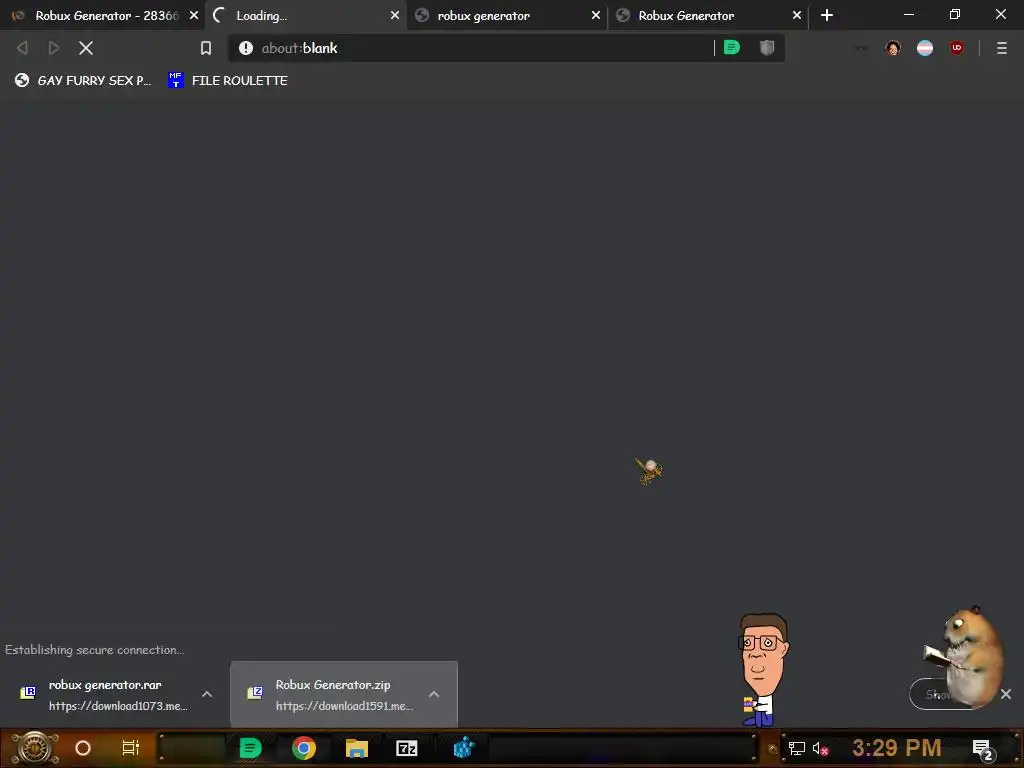Open the face avatar extension icon
Screen dimensions: 1024x768
[893, 48]
